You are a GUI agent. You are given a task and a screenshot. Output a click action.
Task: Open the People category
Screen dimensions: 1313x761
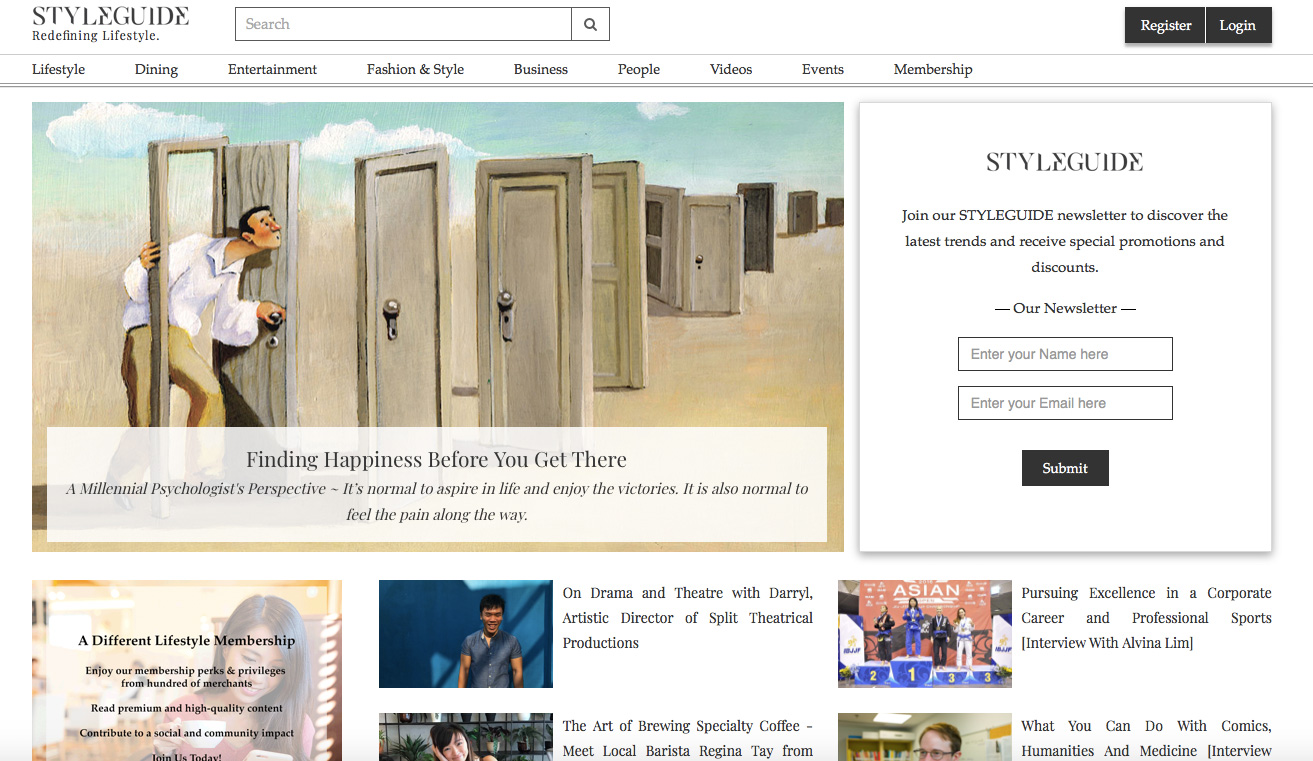click(x=639, y=69)
